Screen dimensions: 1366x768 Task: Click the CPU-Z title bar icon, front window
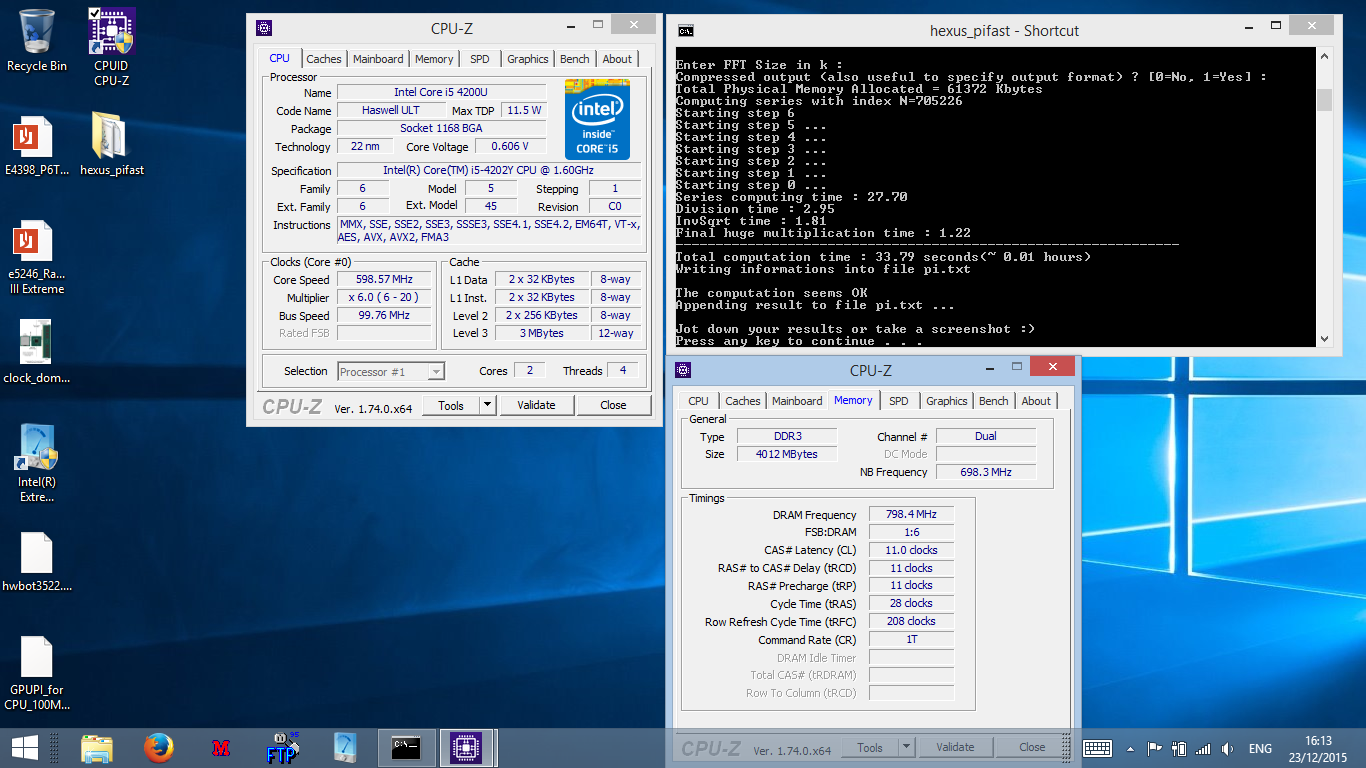pyautogui.click(x=263, y=28)
